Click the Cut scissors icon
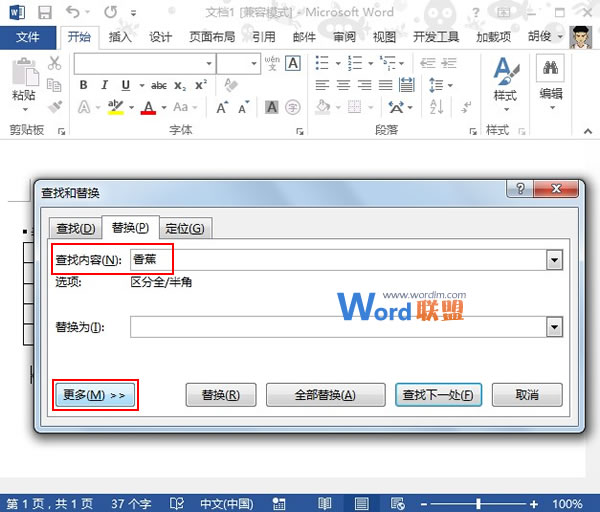600x512 pixels. click(54, 63)
